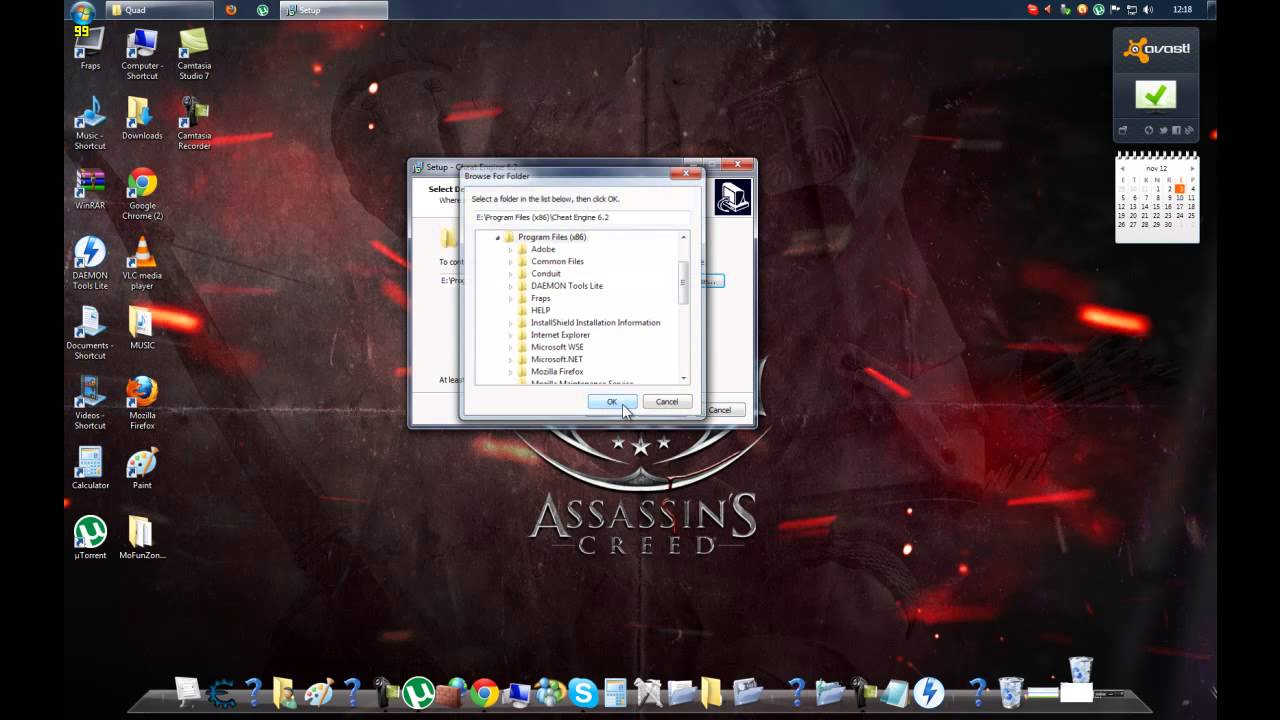Launch Paint from the desktop

(142, 468)
